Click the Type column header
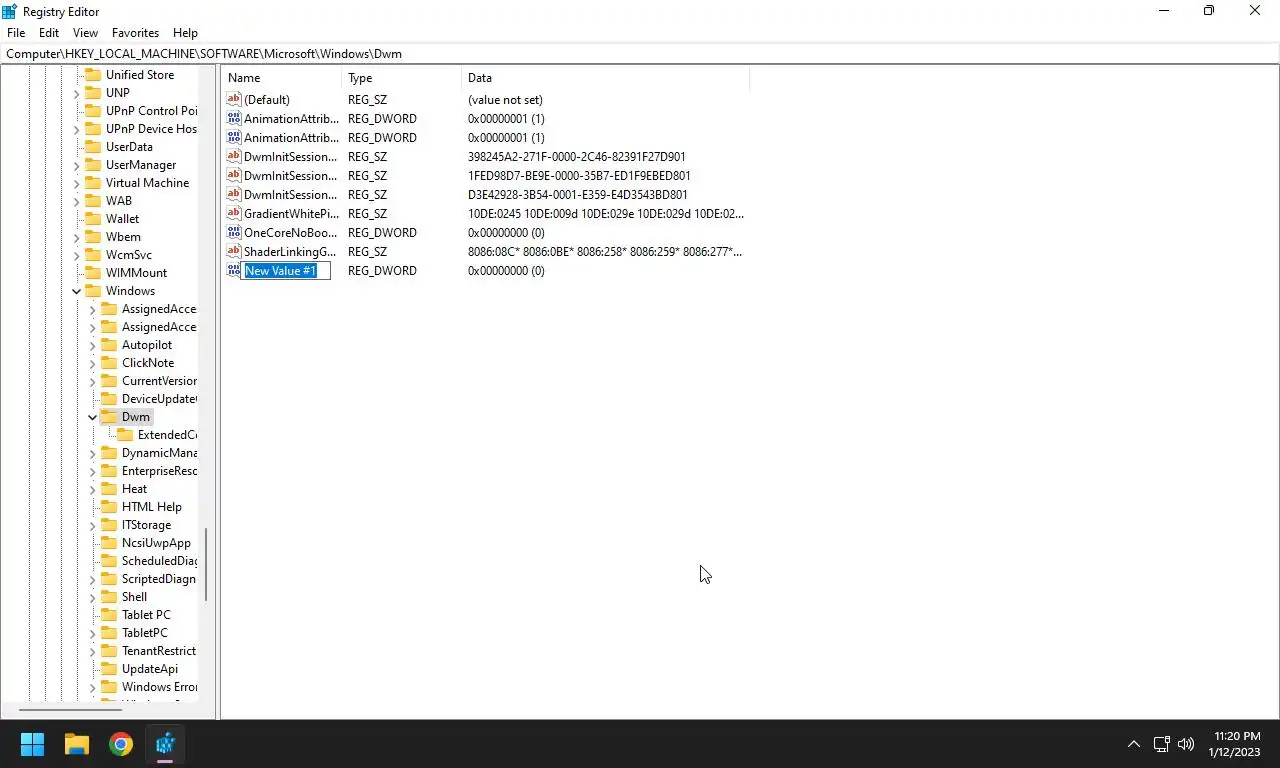This screenshot has height=768, width=1280. [x=402, y=78]
